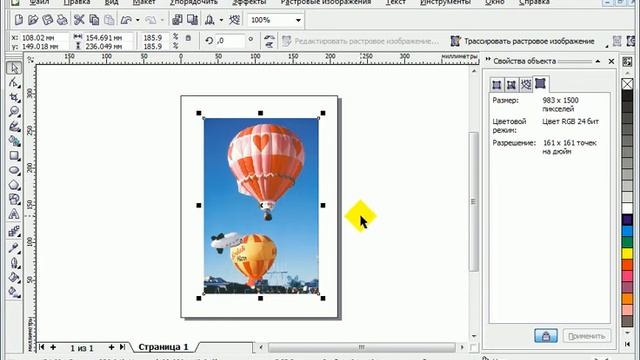Image resolution: width=640 pixels, height=360 pixels.
Task: Click the Paste icon
Action: 109,20
